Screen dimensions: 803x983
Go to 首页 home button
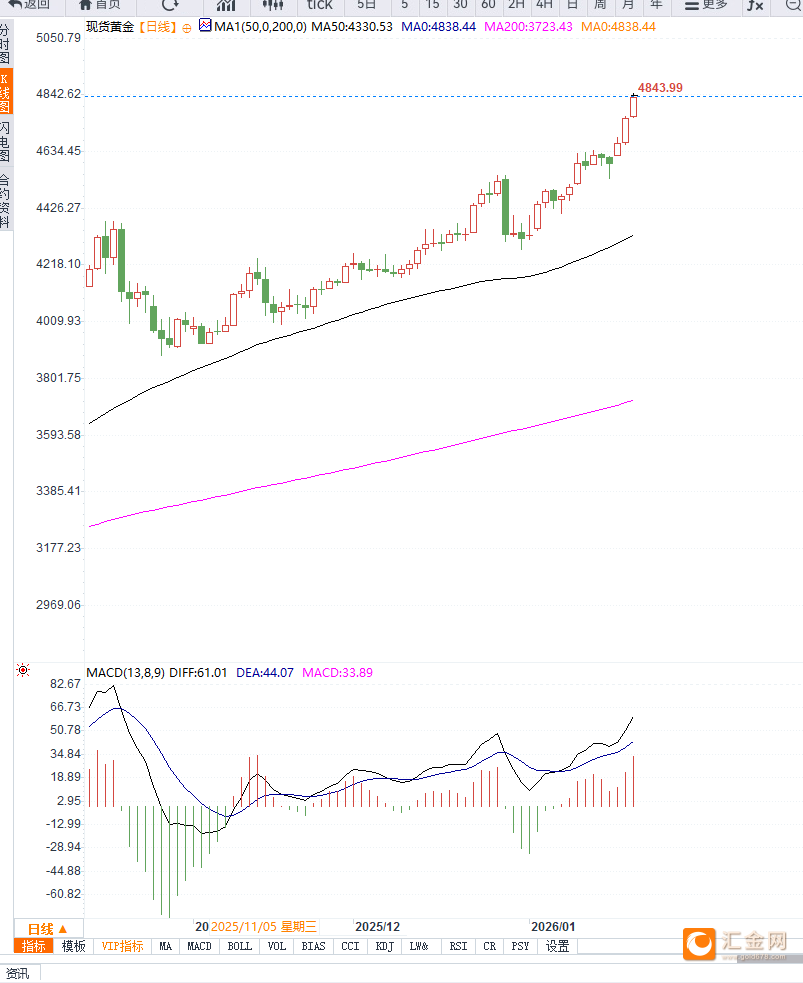[100, 4]
